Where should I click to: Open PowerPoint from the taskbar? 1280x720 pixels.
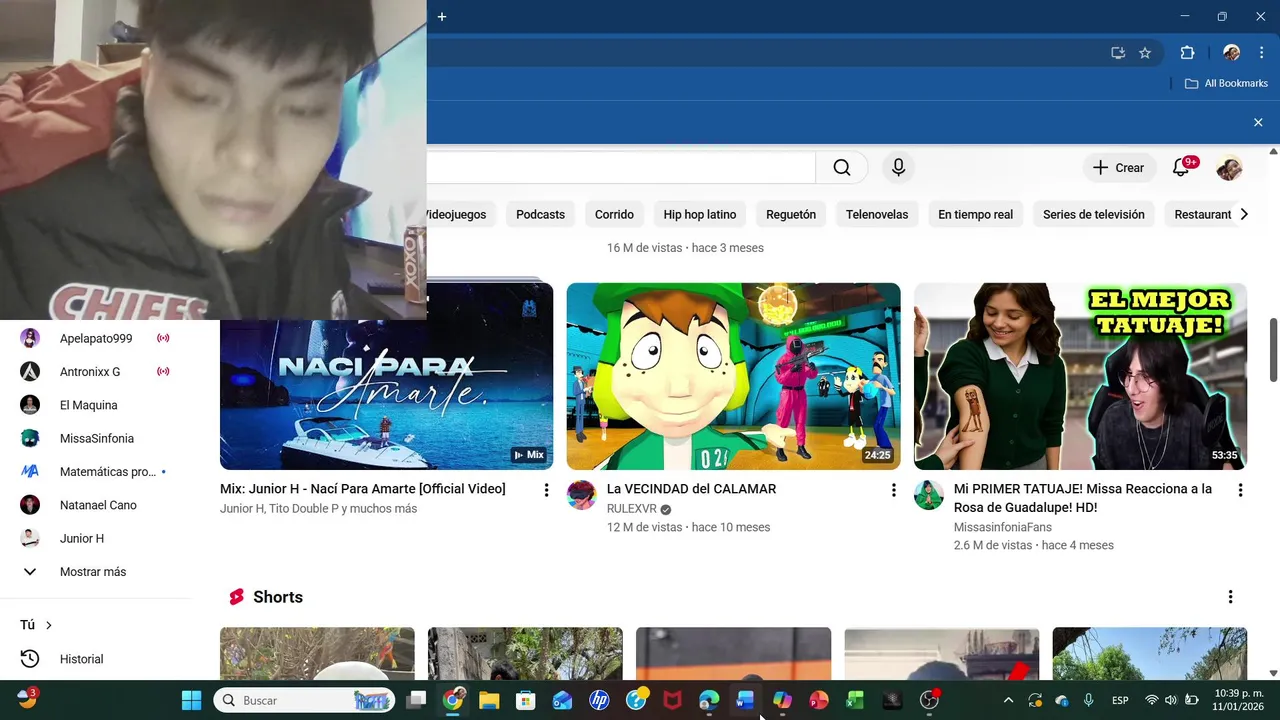pos(818,700)
